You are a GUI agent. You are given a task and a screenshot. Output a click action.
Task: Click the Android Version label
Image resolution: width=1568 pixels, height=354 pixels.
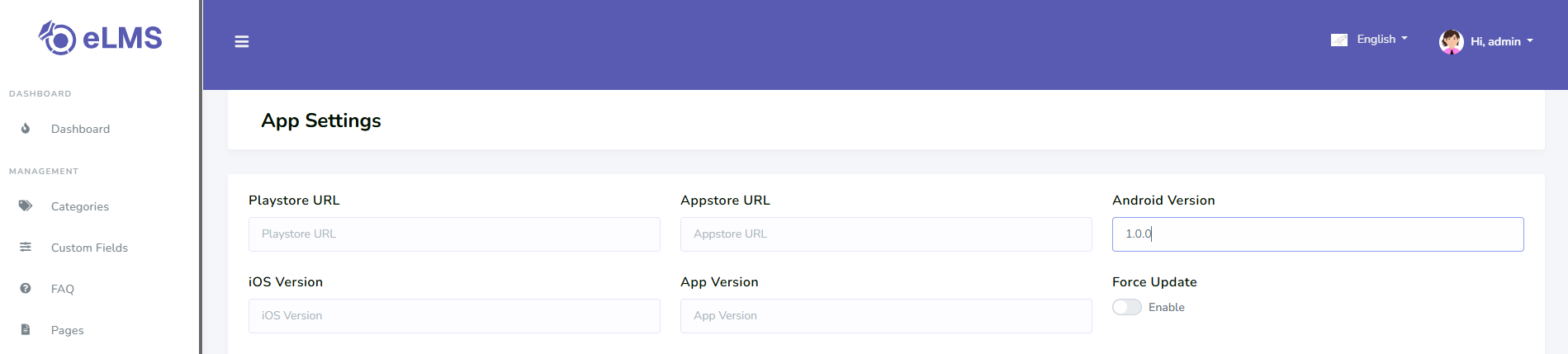[x=1163, y=201]
